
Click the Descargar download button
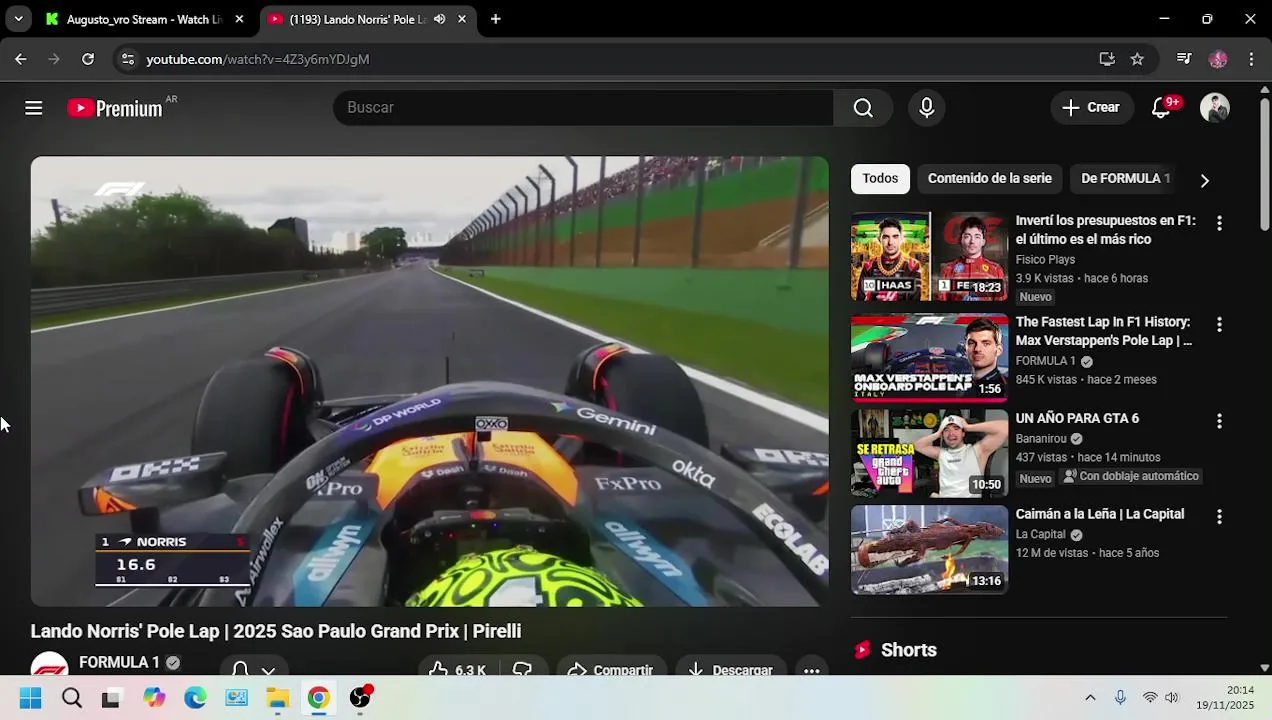(731, 666)
